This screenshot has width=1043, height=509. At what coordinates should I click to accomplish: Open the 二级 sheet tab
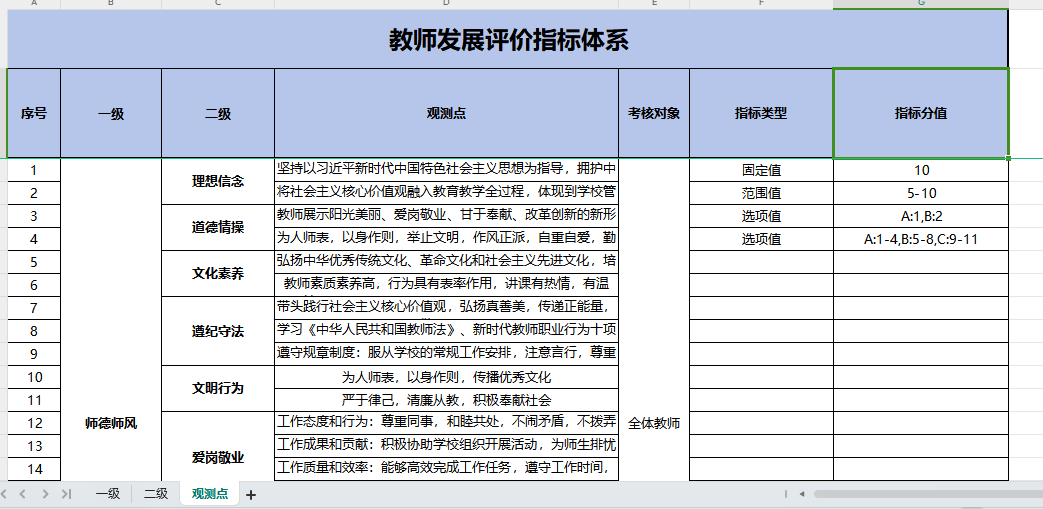155,494
